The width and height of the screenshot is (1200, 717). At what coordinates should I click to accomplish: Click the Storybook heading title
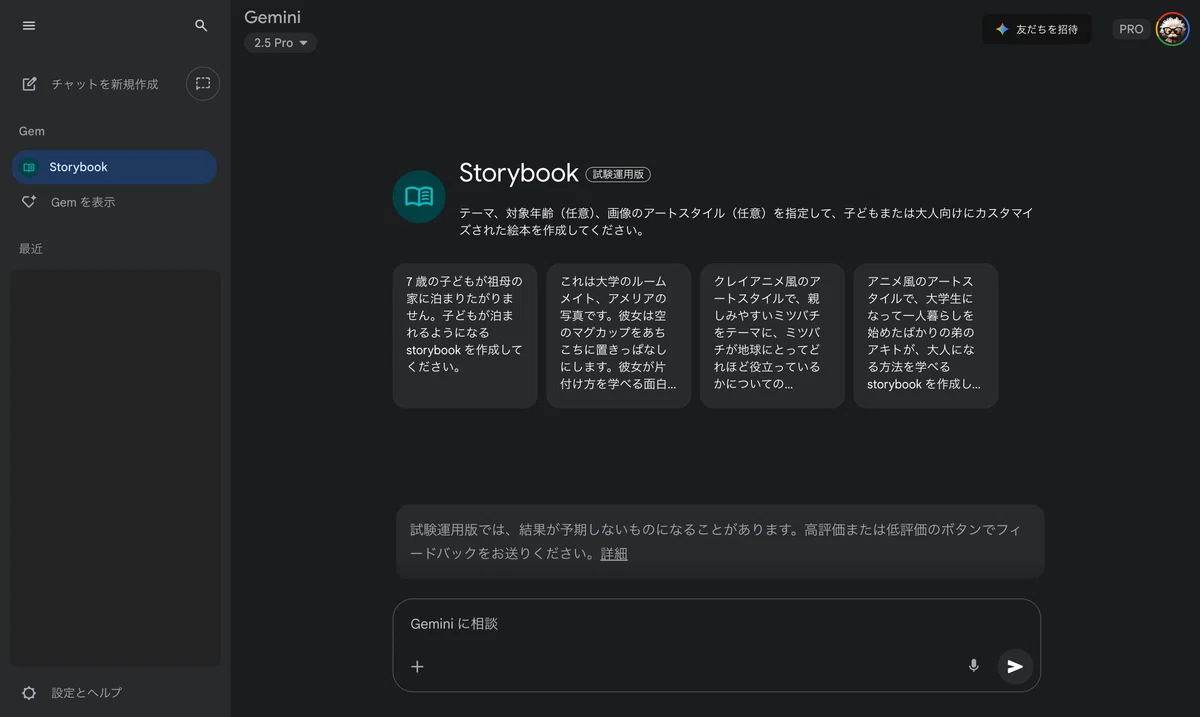[x=519, y=173]
